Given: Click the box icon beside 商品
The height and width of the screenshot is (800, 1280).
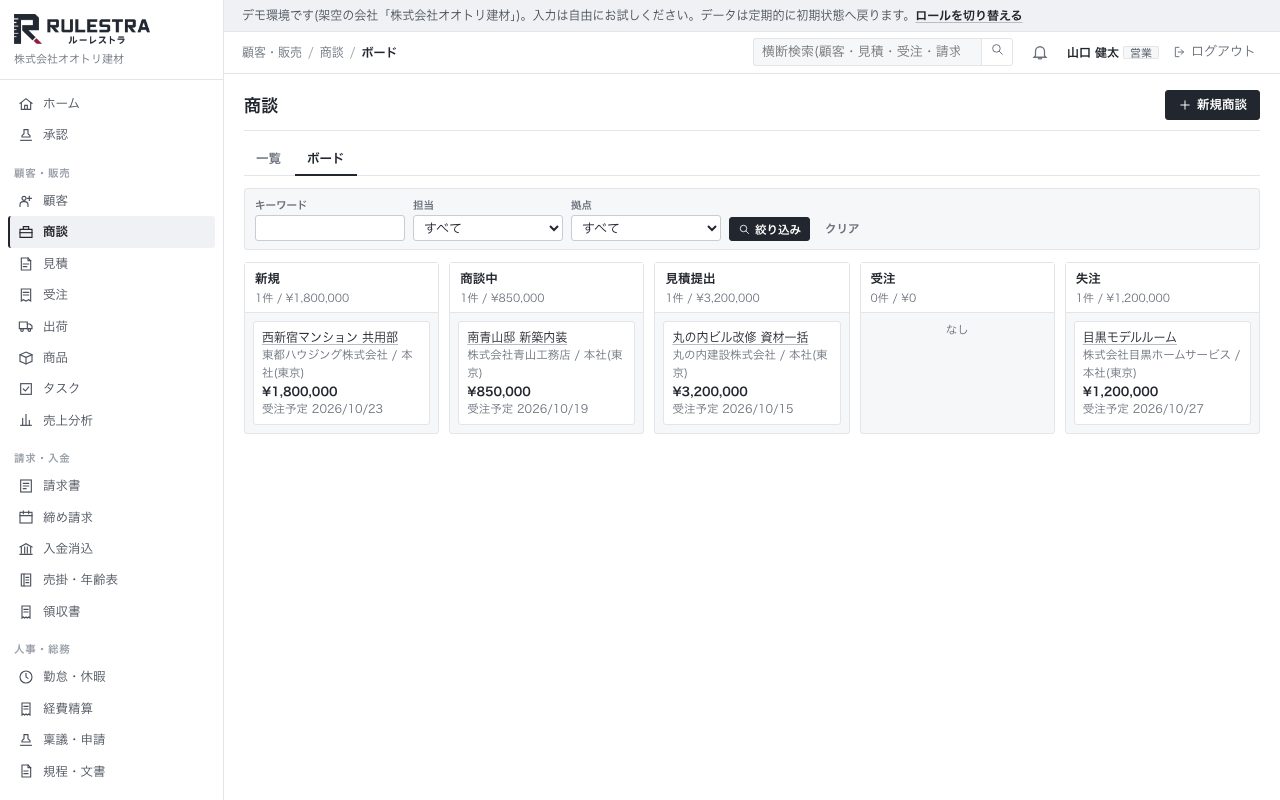Looking at the screenshot, I should coord(26,358).
